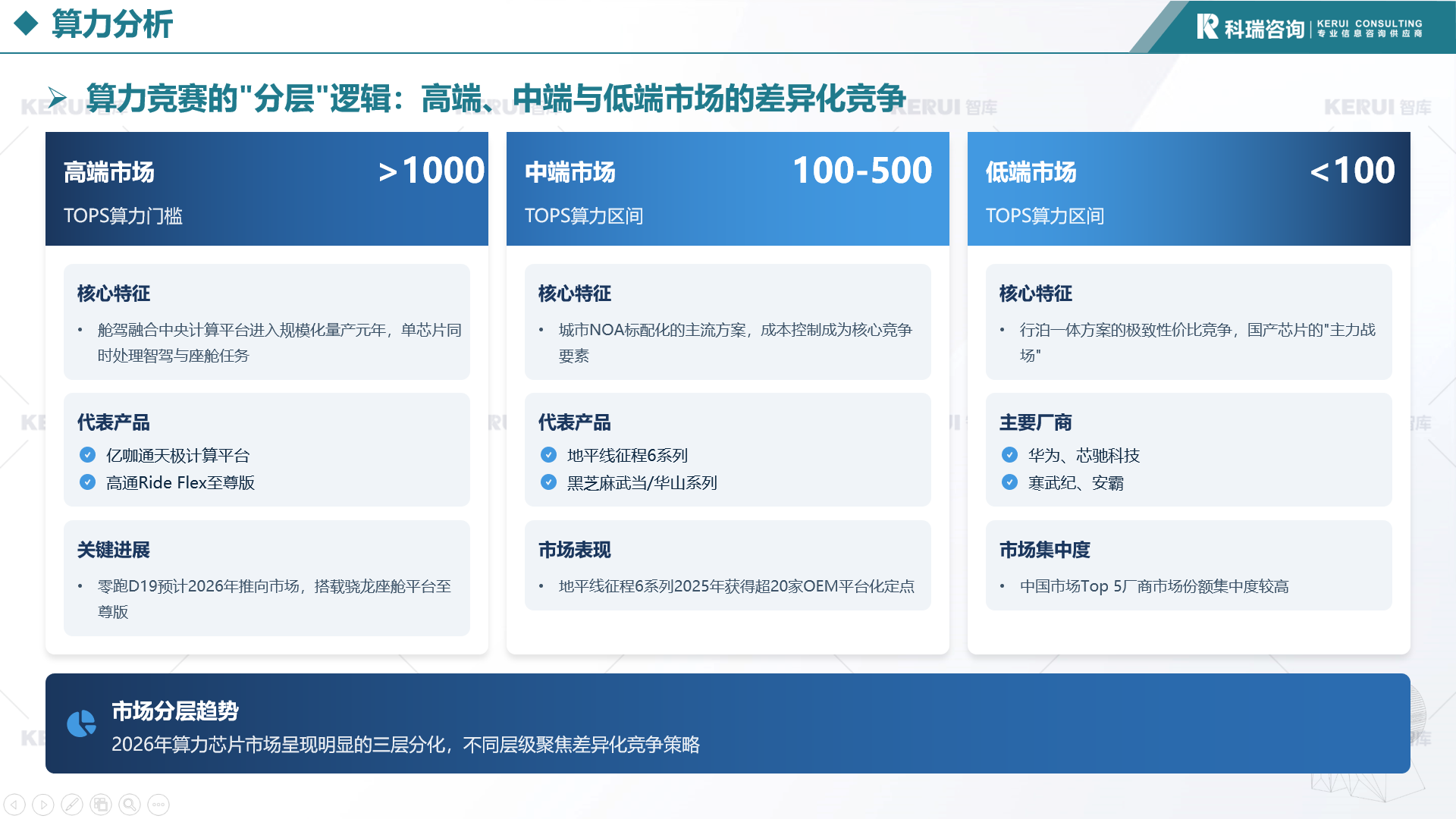Screen dimensions: 1456x819
Task: Click the 市场分层趋势 summary banner
Action: [x=728, y=723]
